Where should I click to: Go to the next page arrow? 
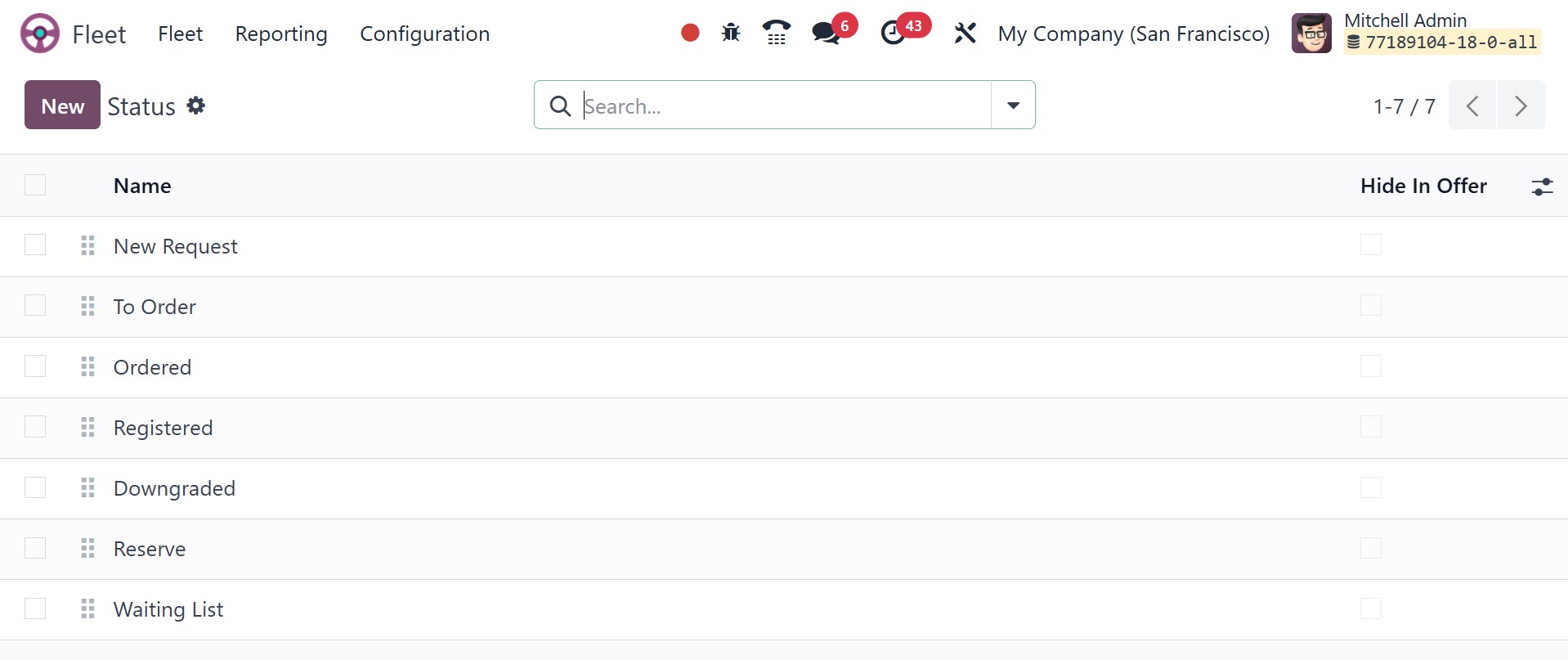[x=1521, y=106]
